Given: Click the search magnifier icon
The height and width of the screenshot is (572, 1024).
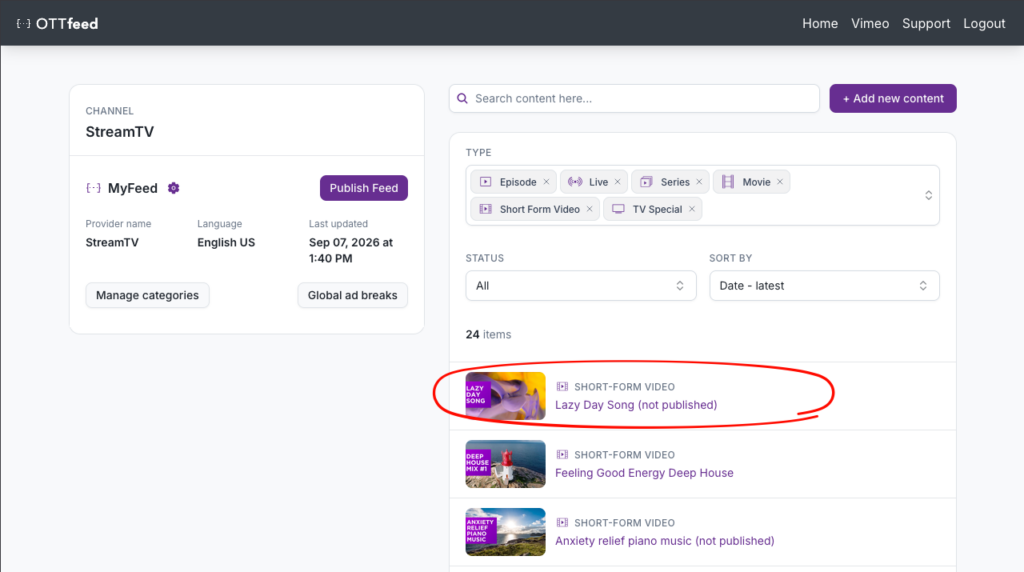Looking at the screenshot, I should pyautogui.click(x=462, y=99).
